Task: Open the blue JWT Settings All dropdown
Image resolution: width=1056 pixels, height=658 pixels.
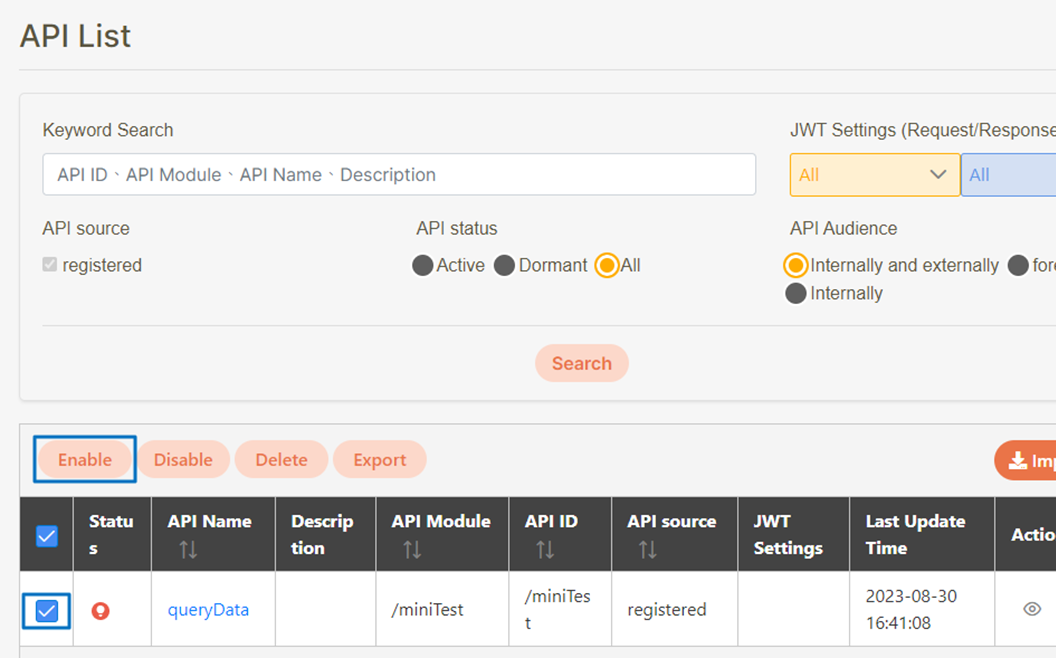Action: click(1007, 175)
